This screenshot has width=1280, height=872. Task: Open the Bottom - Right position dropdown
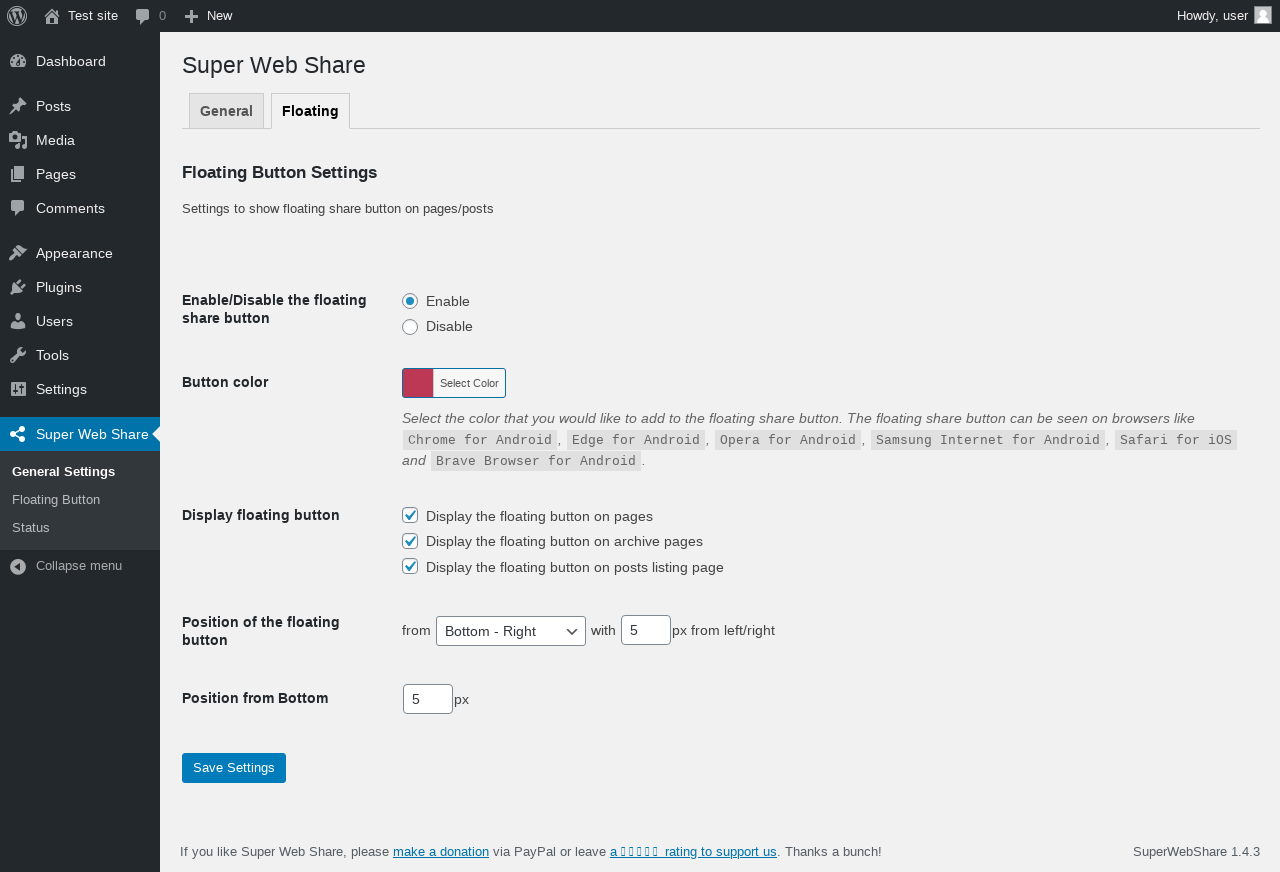pyautogui.click(x=511, y=631)
